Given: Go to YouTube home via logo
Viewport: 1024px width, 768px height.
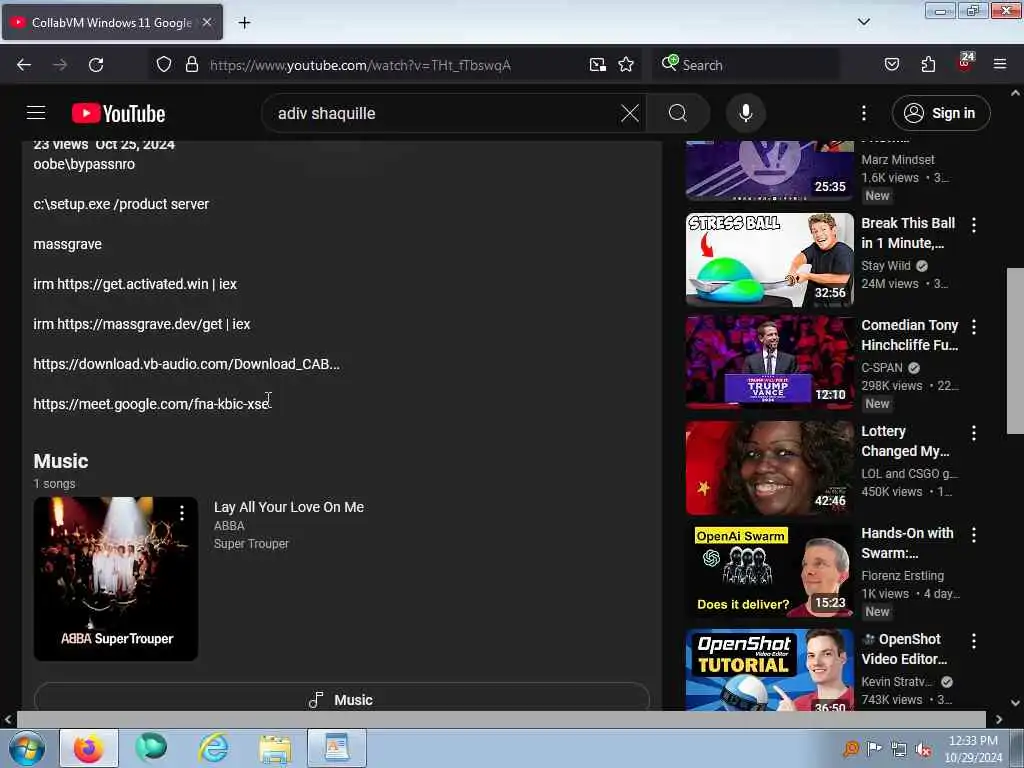Looking at the screenshot, I should 118,113.
